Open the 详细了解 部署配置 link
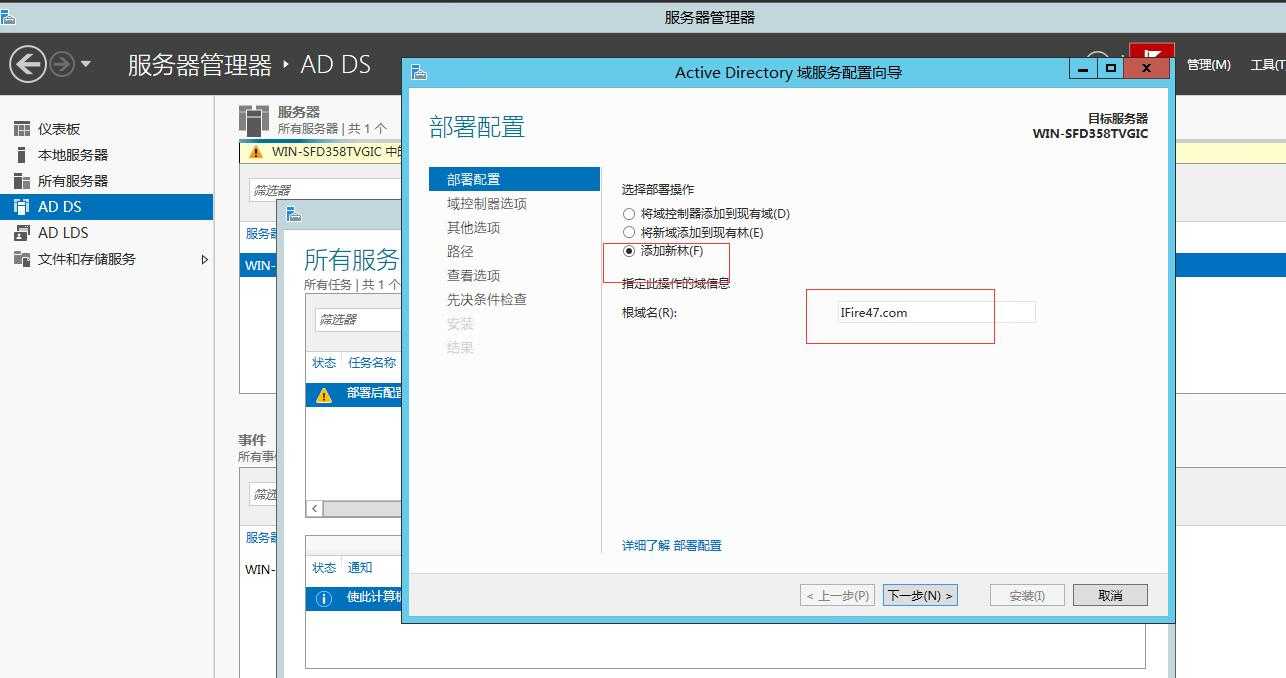Viewport: 1286px width, 678px height. [x=671, y=545]
